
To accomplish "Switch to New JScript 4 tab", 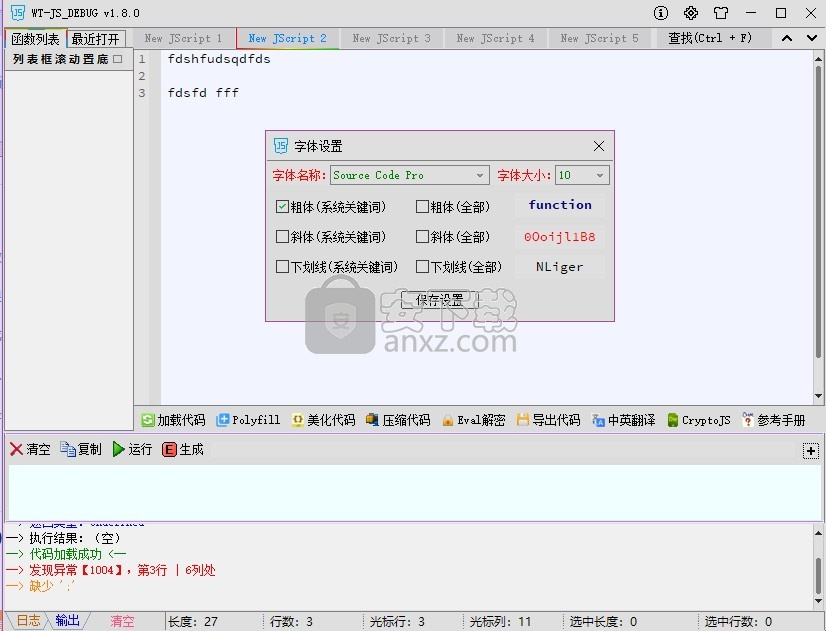I will tap(495, 38).
